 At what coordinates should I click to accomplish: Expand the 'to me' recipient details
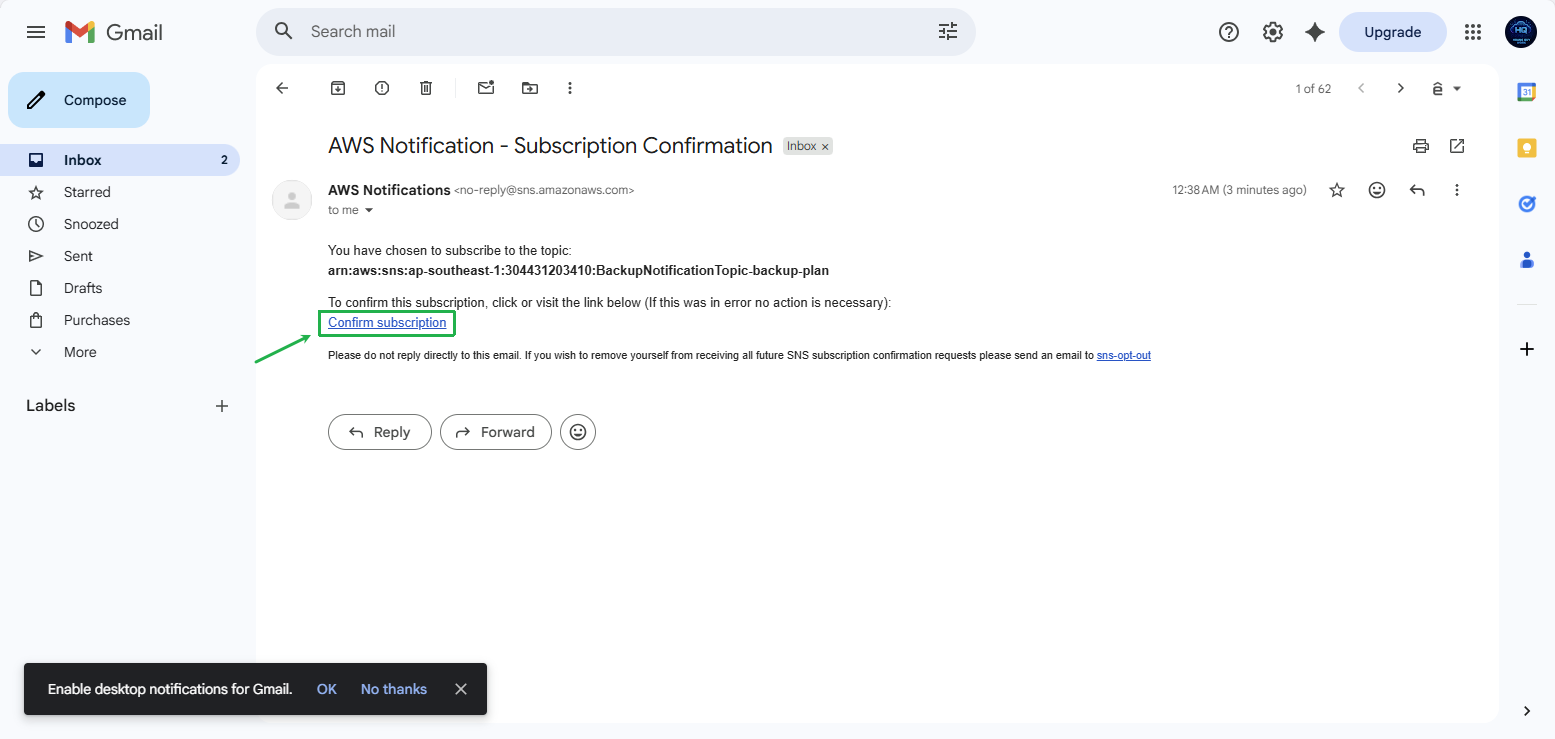coord(369,210)
